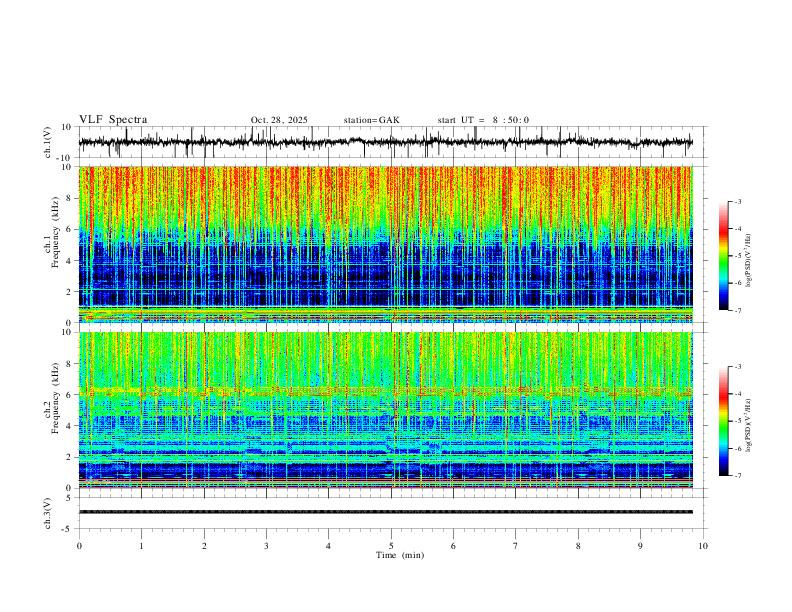Click the VLF Spectra title text
This screenshot has width=792, height=612.
(x=113, y=120)
